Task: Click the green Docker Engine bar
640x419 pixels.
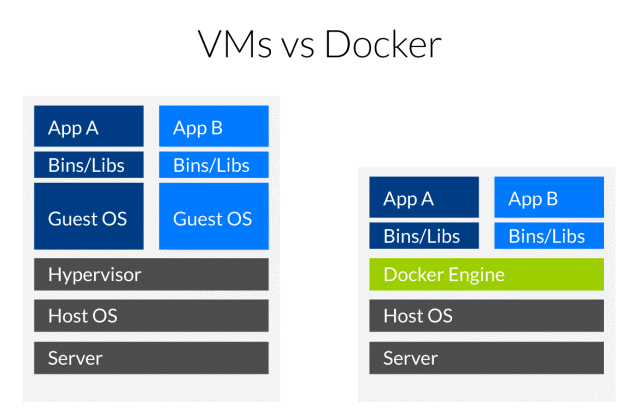Action: click(x=487, y=274)
